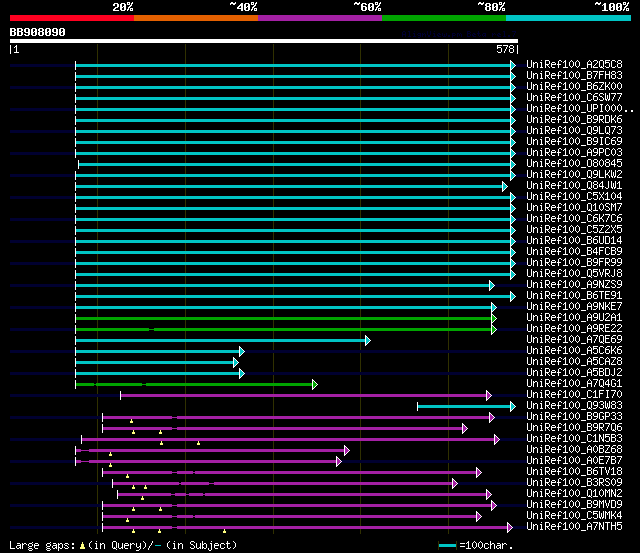Click the green arrowhead of the A7Q4G1 alignment
Image resolution: width=640 pixels, height=553 pixels.
point(315,384)
